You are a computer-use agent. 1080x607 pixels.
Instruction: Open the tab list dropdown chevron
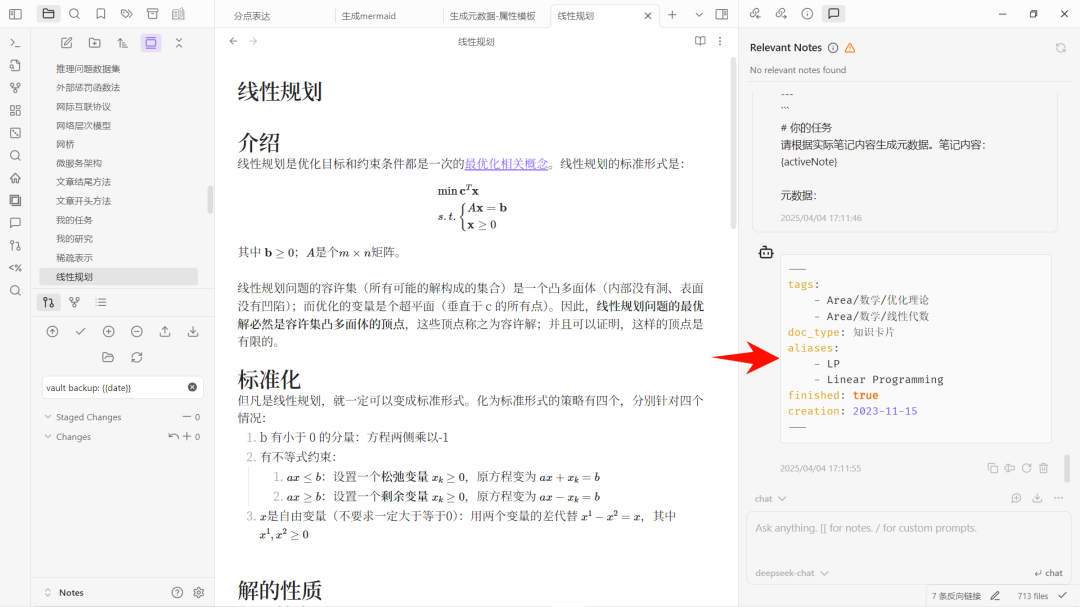point(699,14)
